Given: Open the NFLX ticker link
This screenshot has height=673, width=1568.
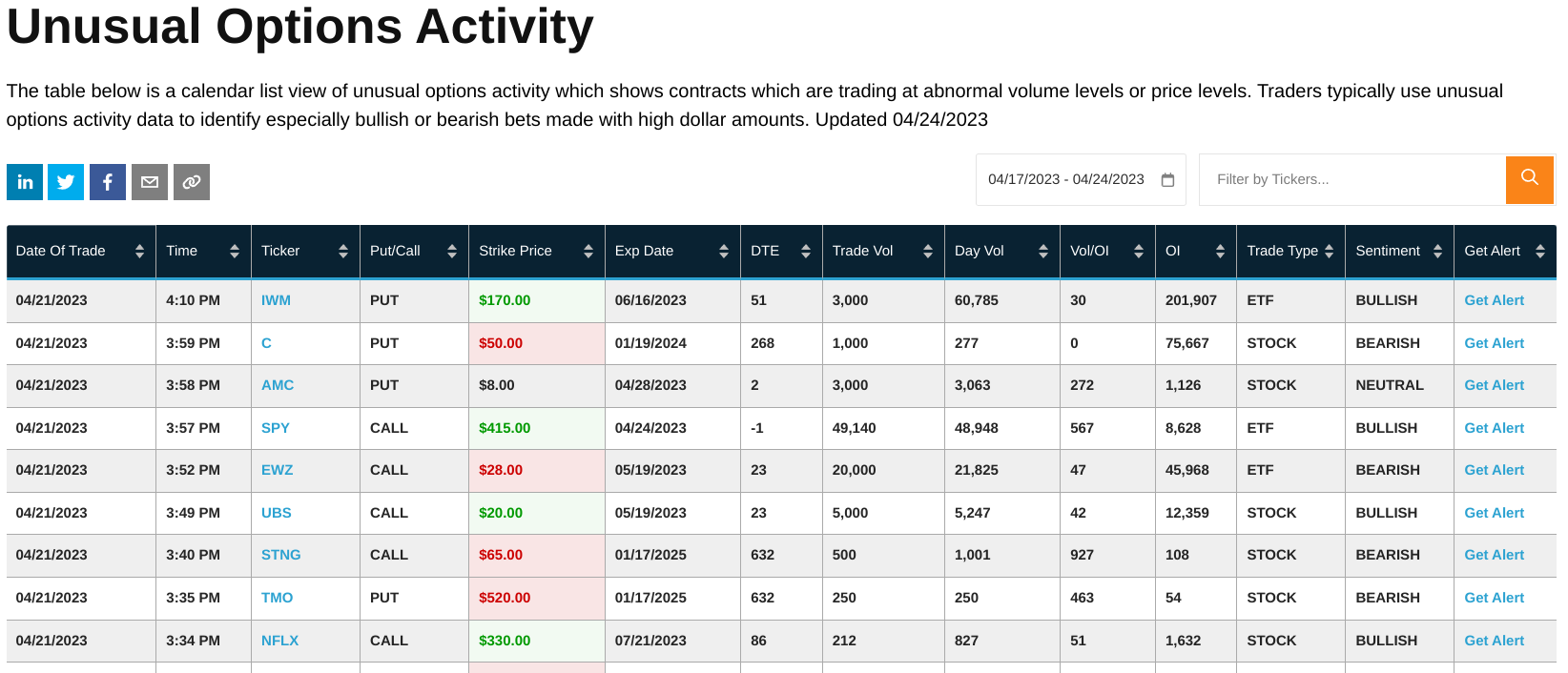Looking at the screenshot, I should [280, 641].
